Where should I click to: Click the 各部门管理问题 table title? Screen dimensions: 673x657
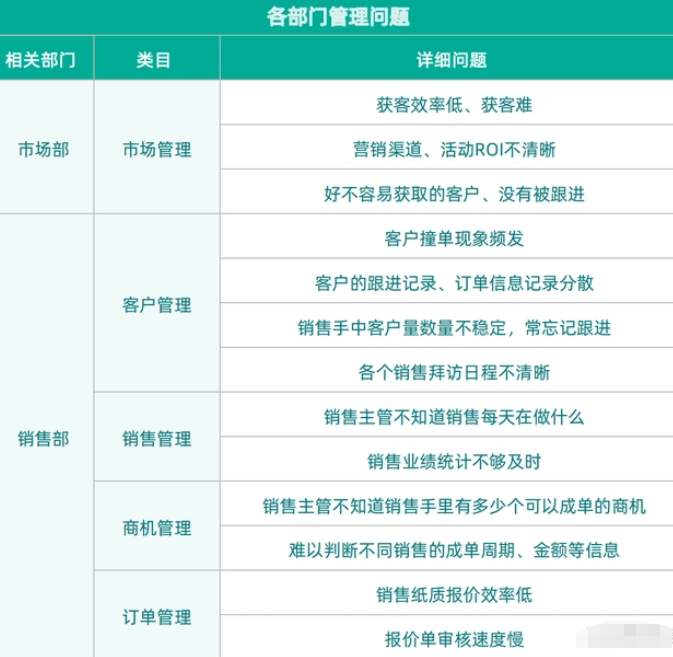tap(337, 17)
